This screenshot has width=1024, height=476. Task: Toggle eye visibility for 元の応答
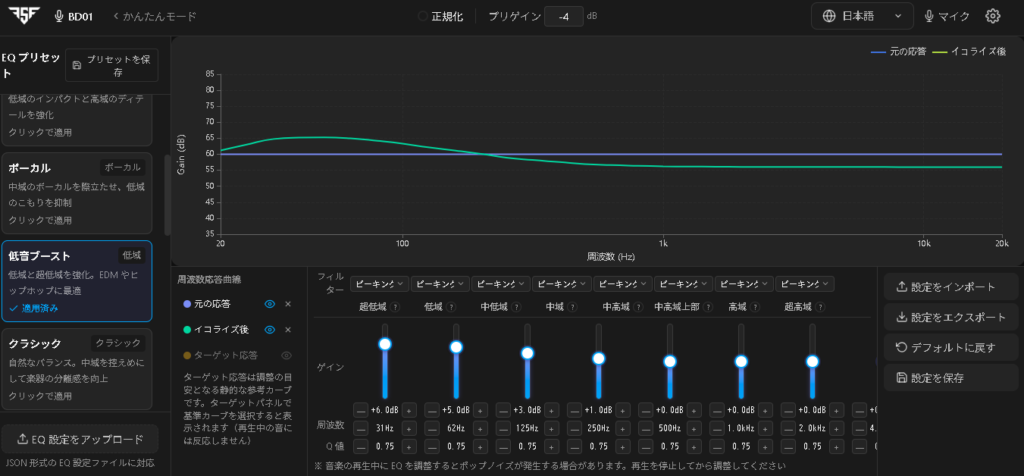pyautogui.click(x=269, y=304)
